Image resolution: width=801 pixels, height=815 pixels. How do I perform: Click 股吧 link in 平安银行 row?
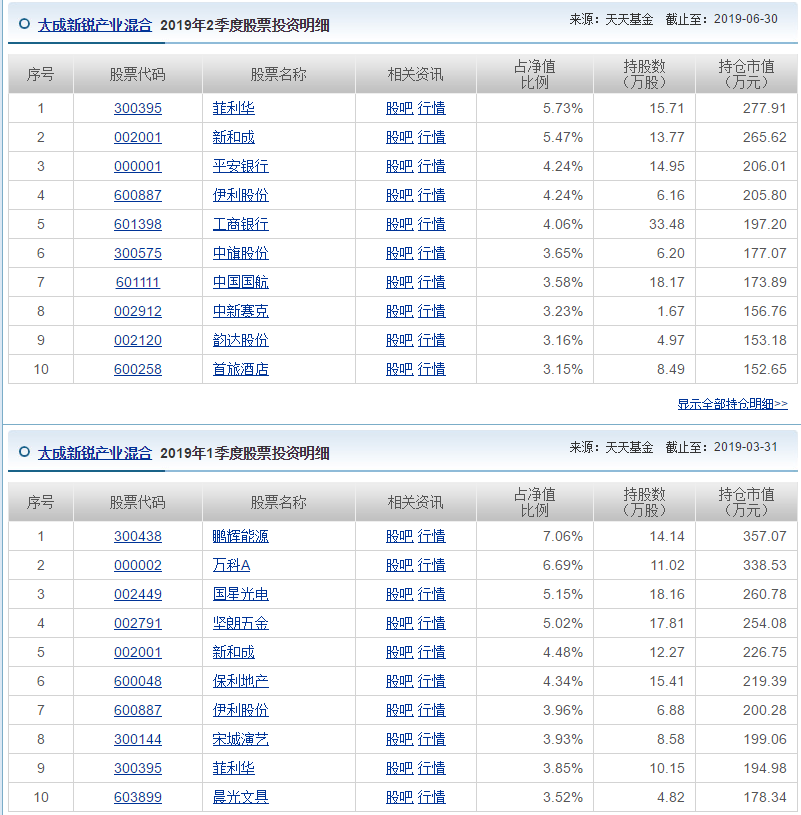[400, 166]
